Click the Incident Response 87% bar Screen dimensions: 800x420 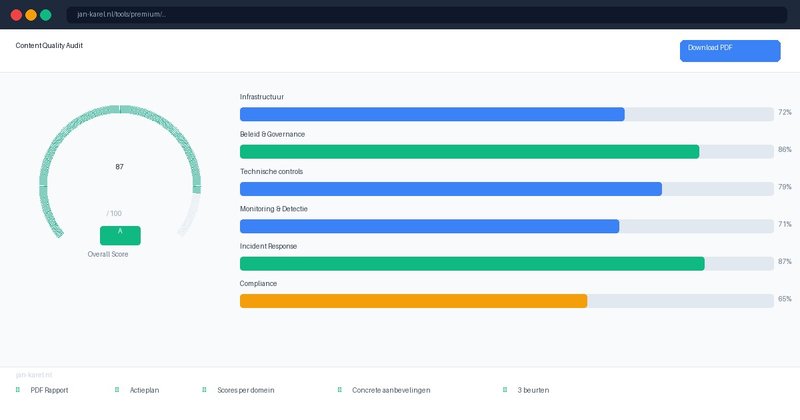(472, 263)
